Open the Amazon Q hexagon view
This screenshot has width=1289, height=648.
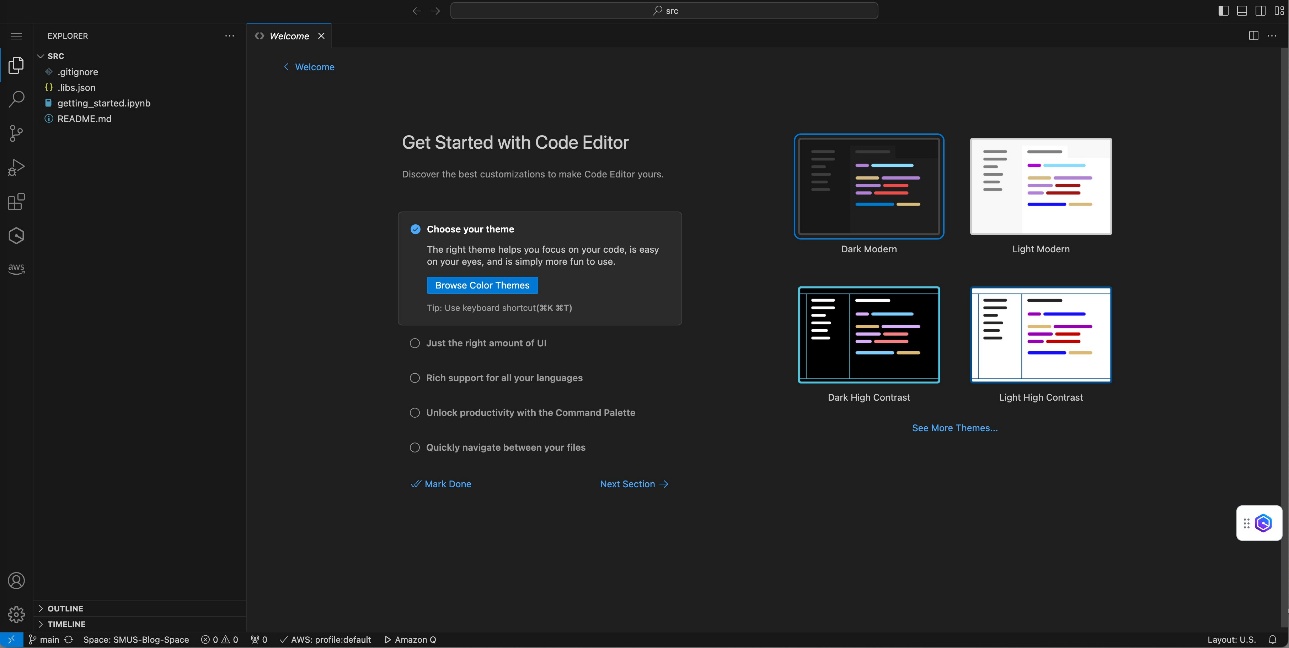click(16, 236)
